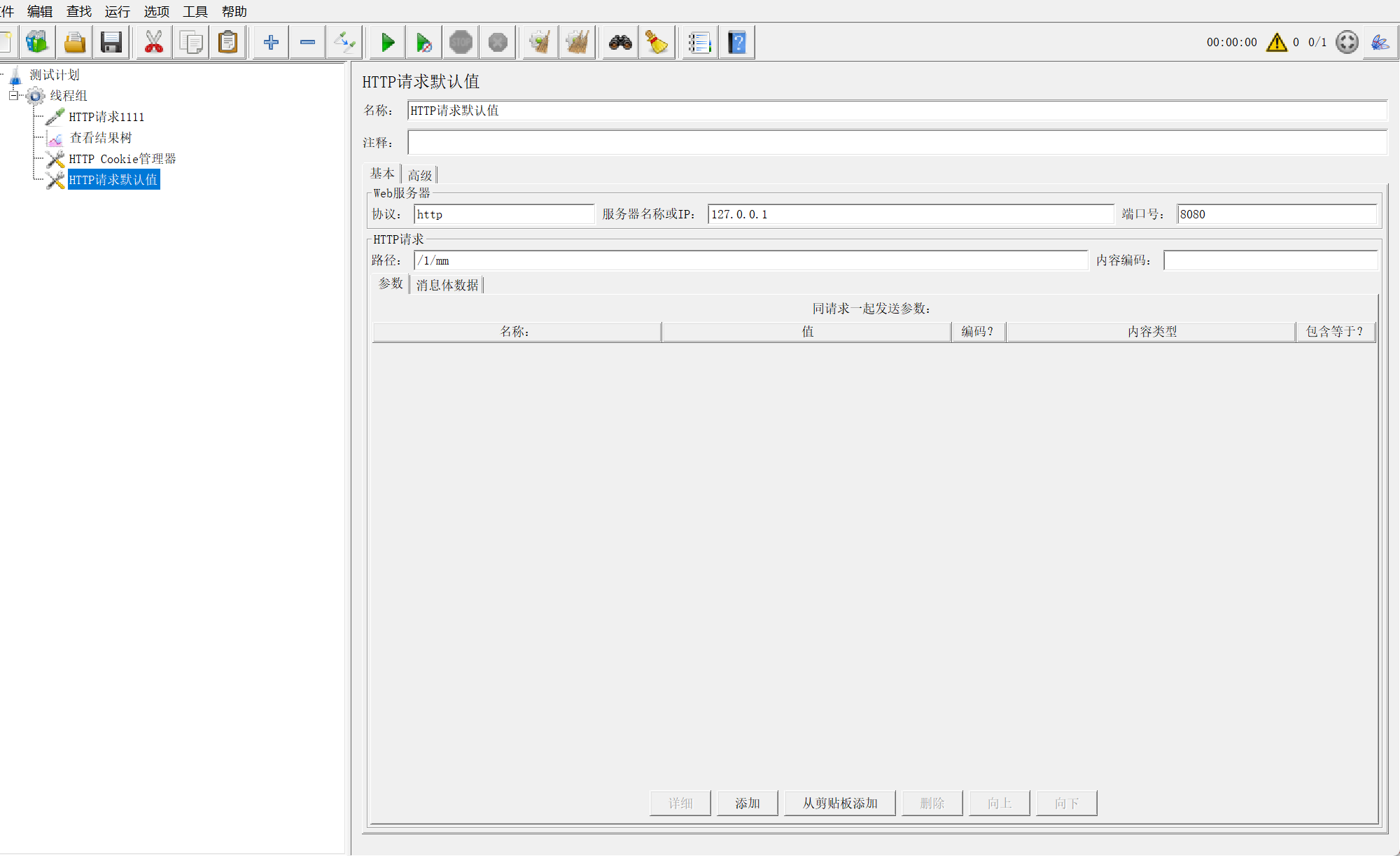Image resolution: width=1400 pixels, height=856 pixels.
Task: Select 测试计划 in the tree
Action: 55,75
